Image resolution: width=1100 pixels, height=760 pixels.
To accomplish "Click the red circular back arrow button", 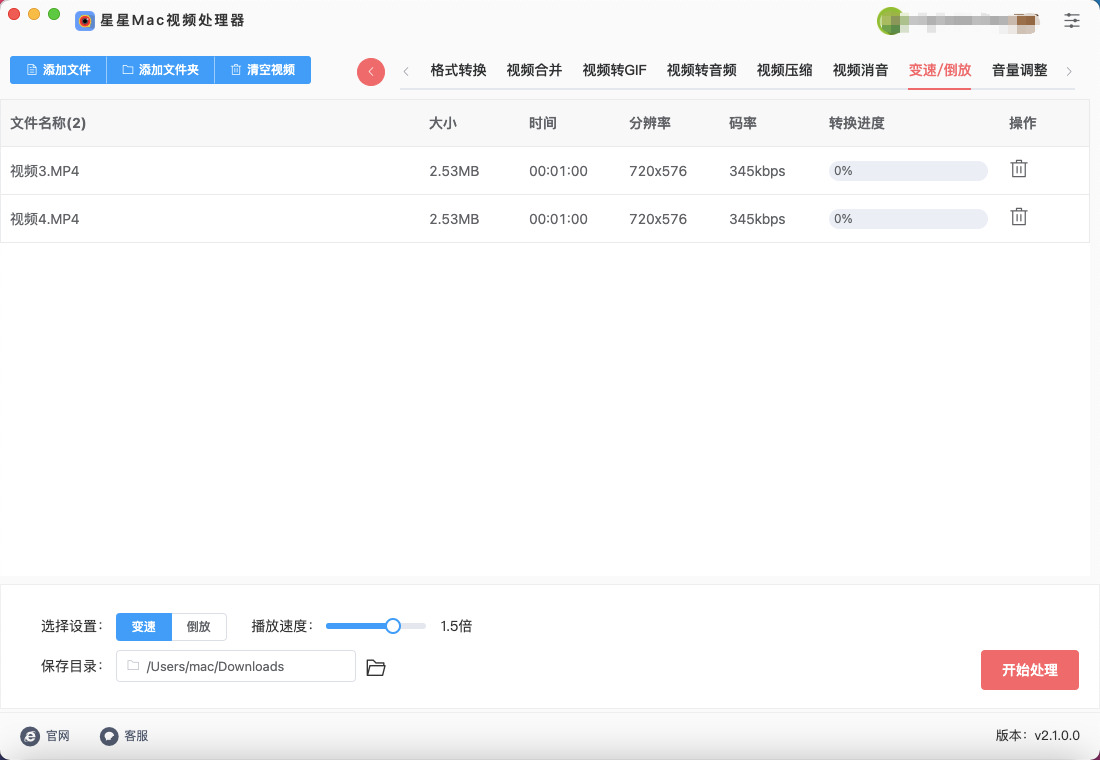I will (x=371, y=71).
